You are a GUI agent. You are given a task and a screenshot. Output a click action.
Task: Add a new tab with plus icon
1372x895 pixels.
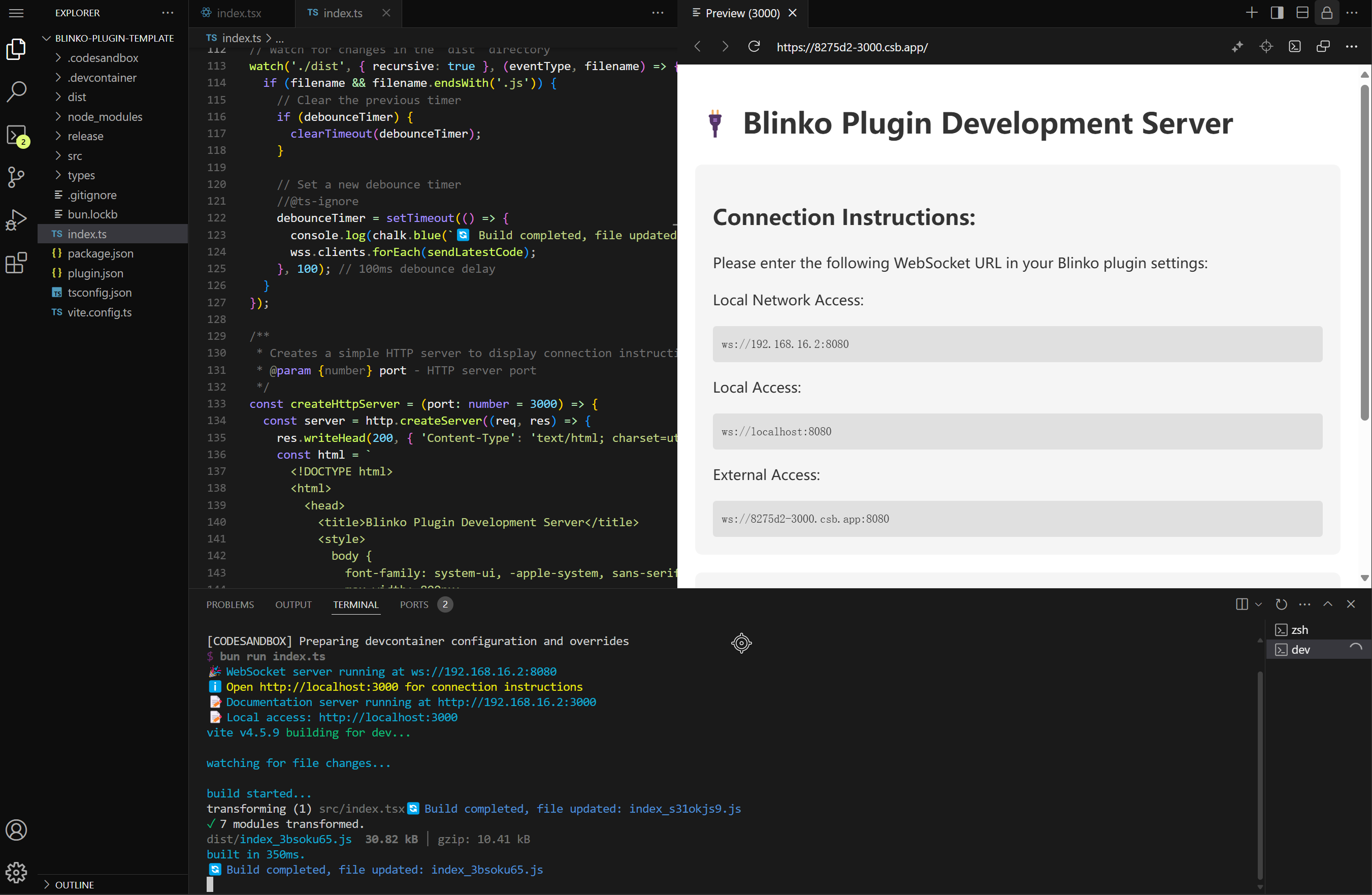[1252, 13]
